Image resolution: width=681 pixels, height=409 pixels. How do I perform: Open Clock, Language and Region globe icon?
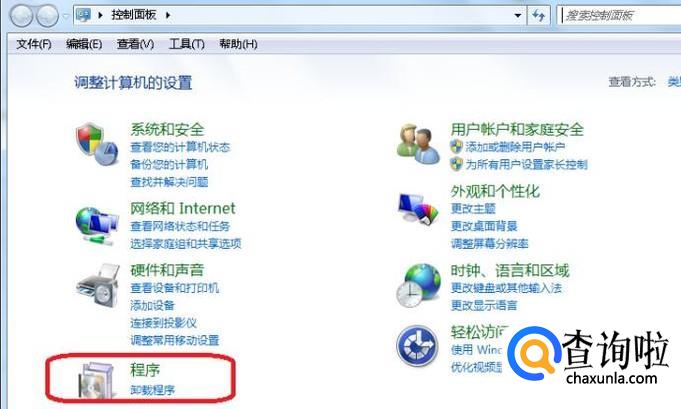click(x=418, y=285)
